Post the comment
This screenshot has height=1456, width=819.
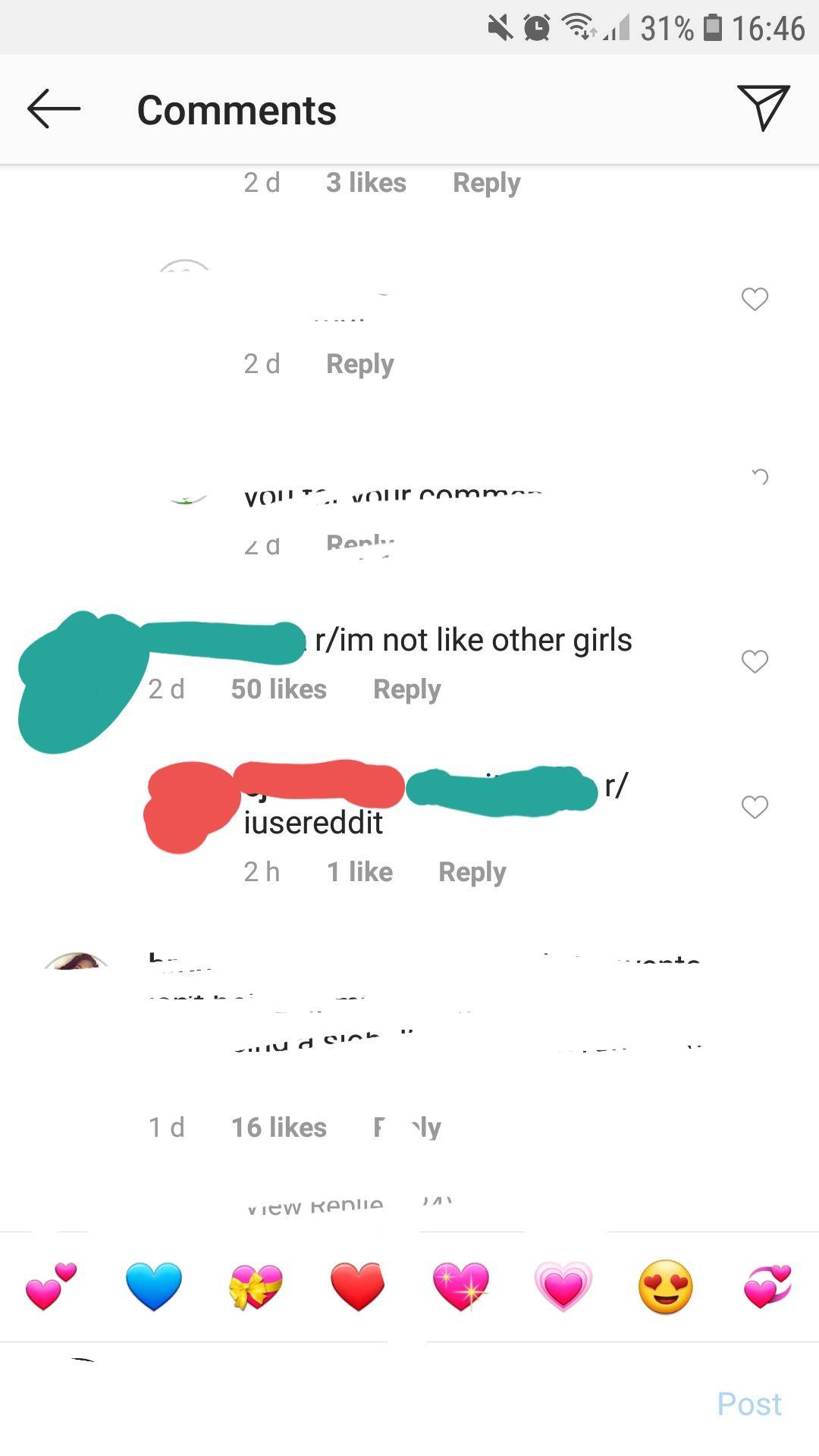coord(749,1404)
